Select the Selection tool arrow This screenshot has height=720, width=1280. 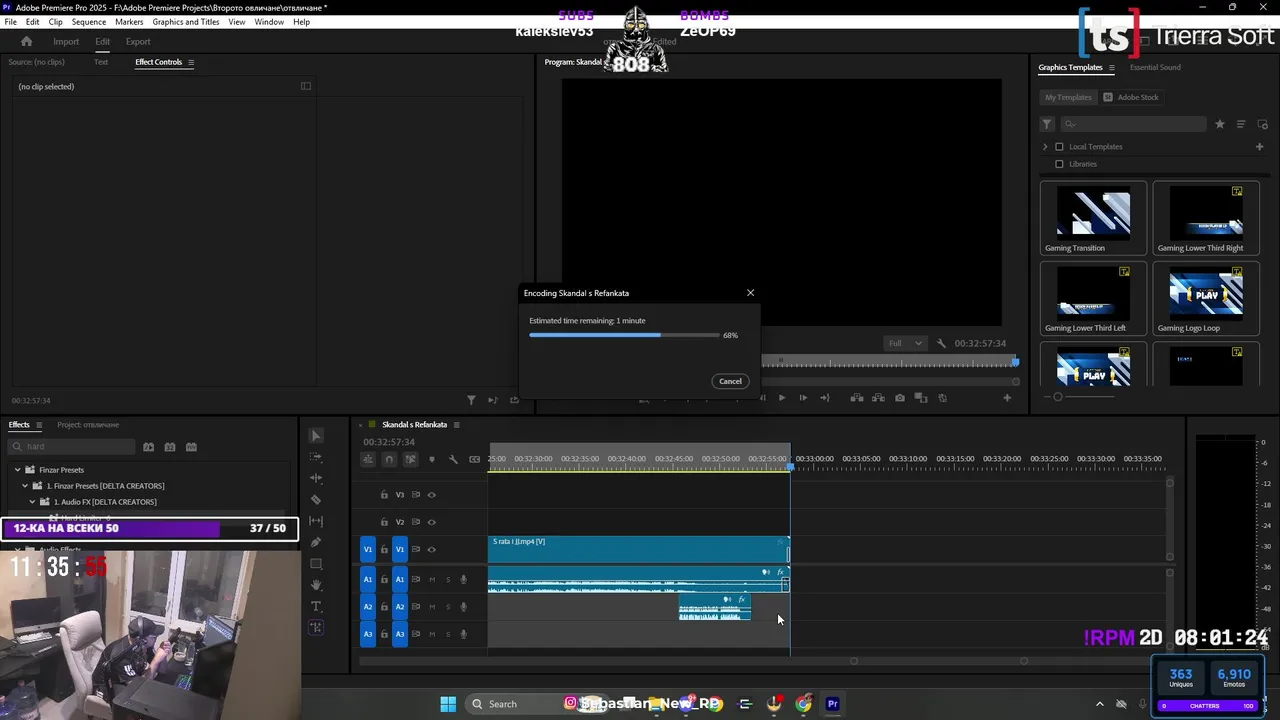(x=316, y=436)
